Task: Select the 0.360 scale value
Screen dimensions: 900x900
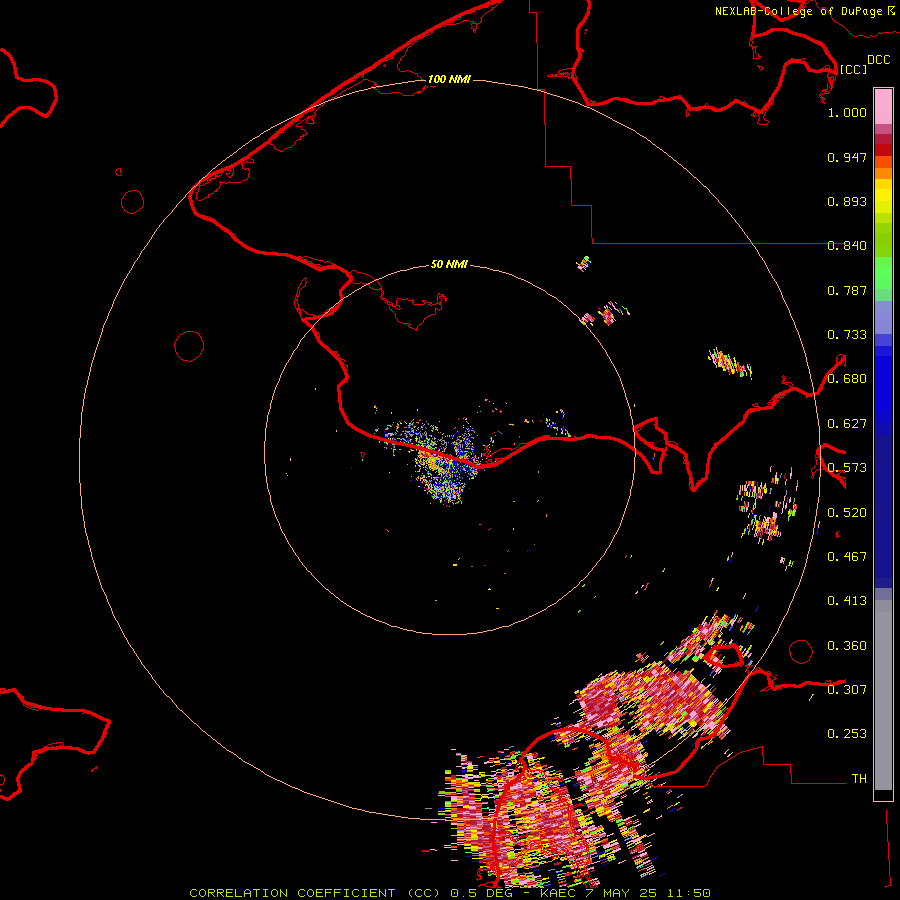Action: click(x=847, y=646)
